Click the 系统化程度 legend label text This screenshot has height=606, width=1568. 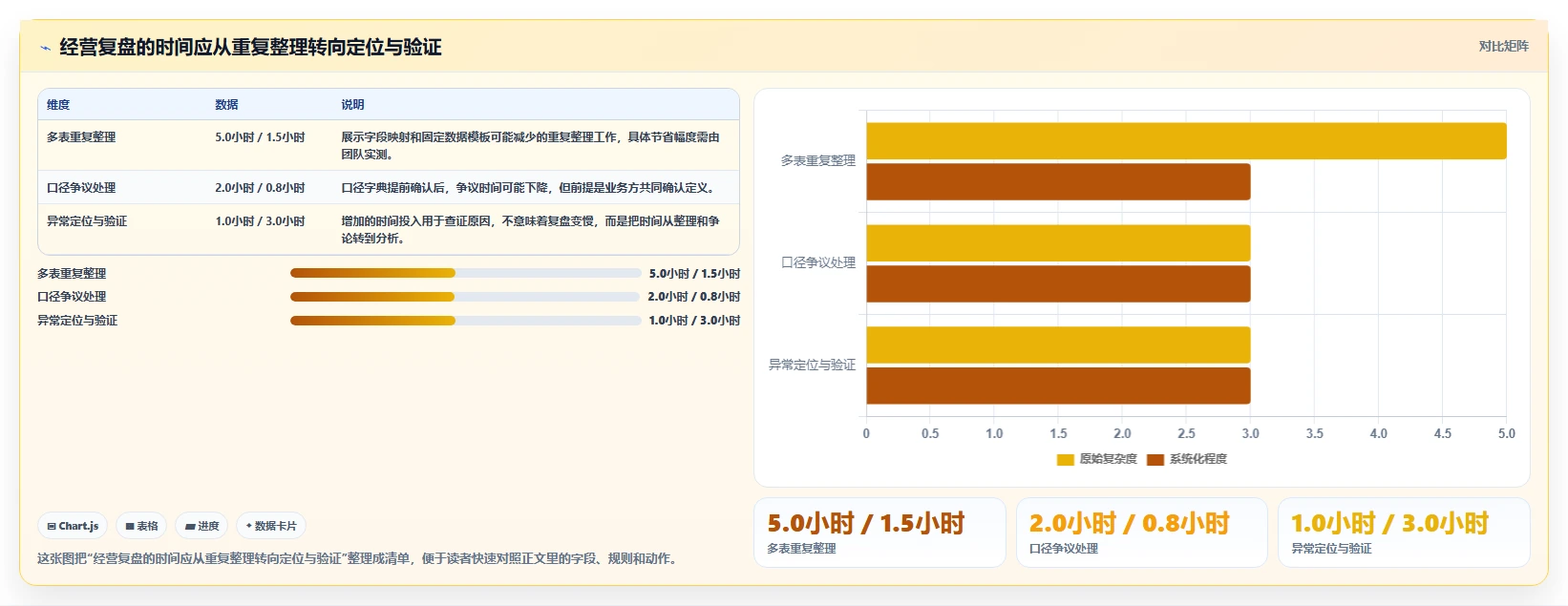click(1197, 459)
